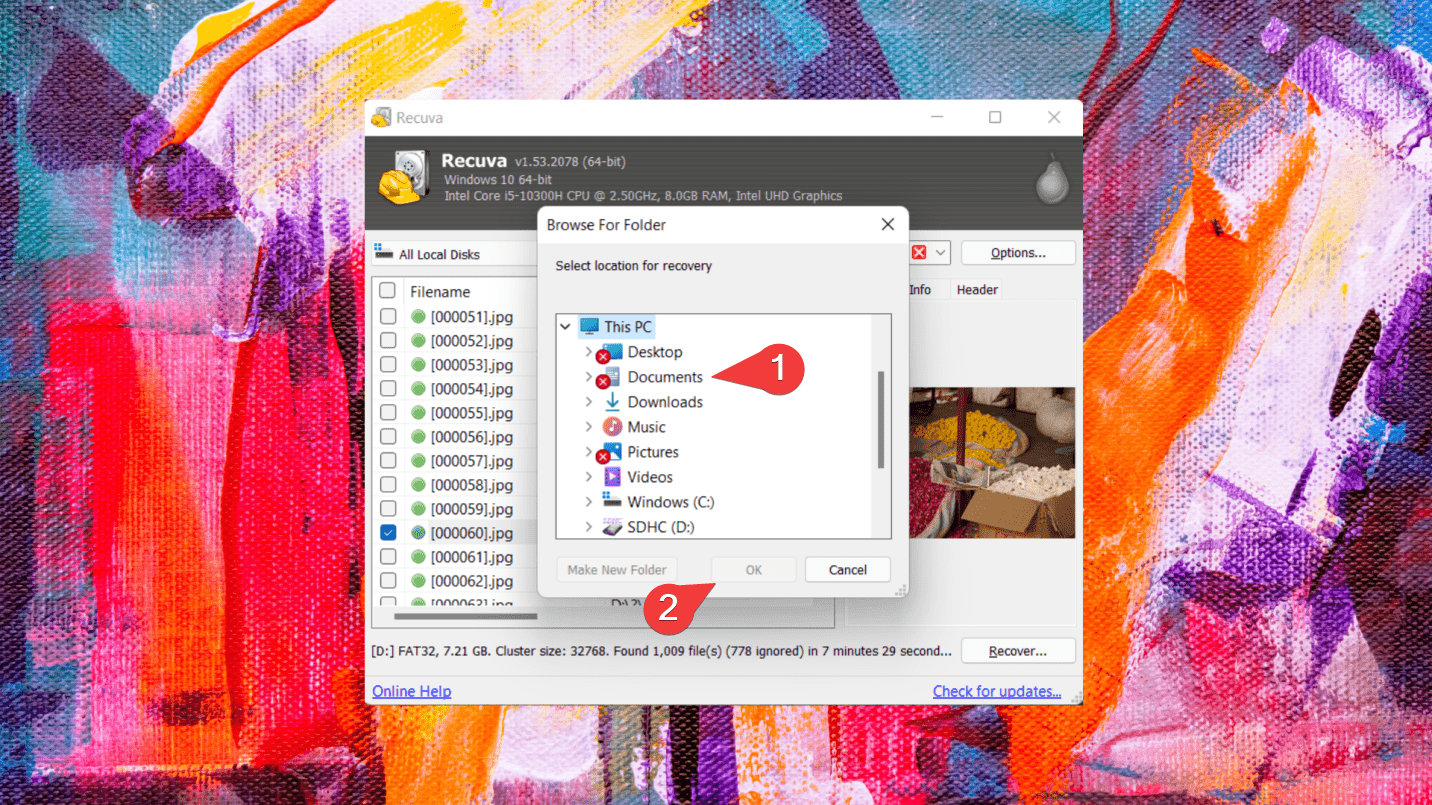Tick the checkbox for [000051].jpg

[388, 317]
